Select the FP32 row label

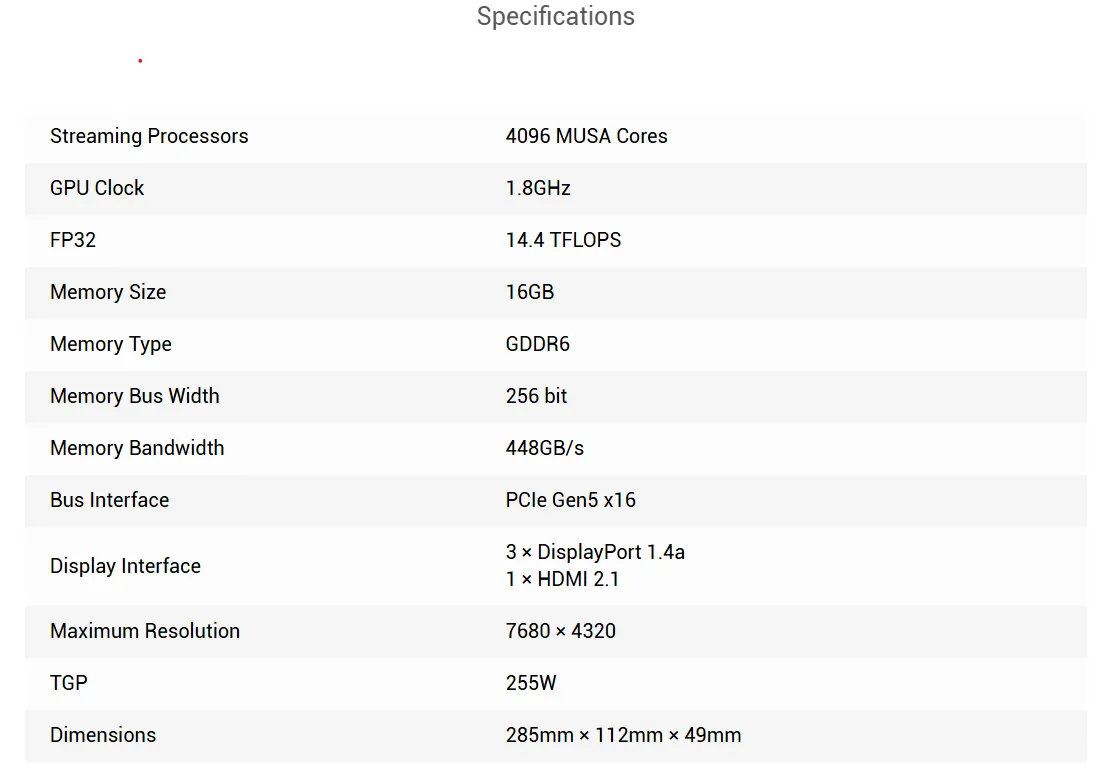pyautogui.click(x=73, y=240)
